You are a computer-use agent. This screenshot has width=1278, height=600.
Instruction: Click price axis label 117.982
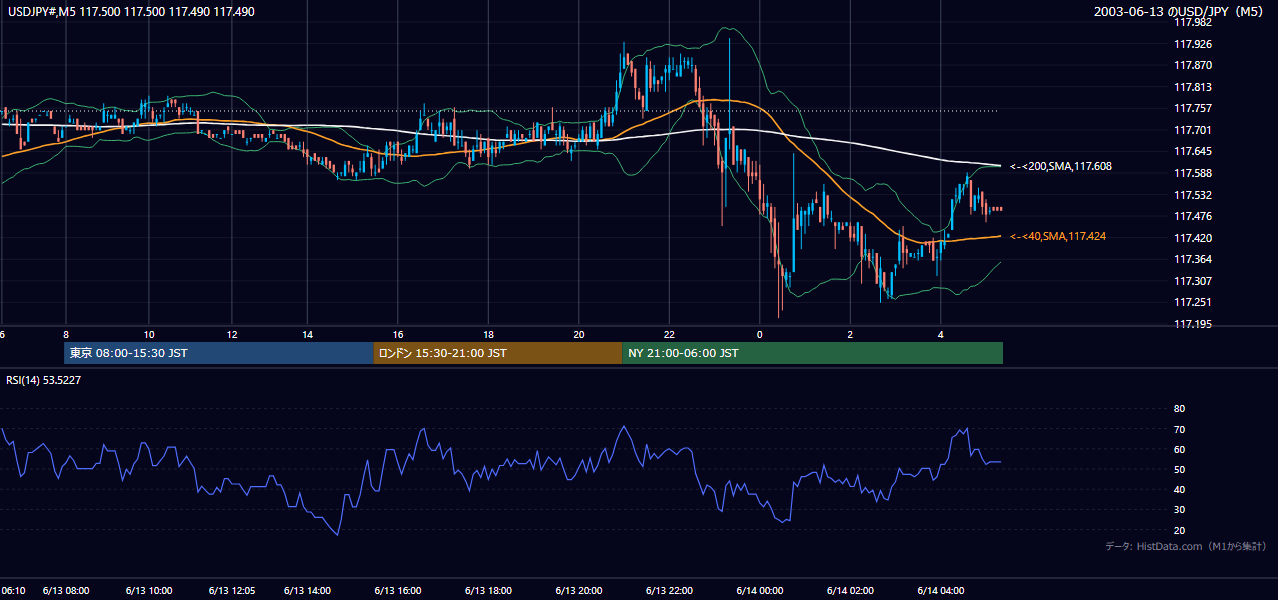point(1192,22)
